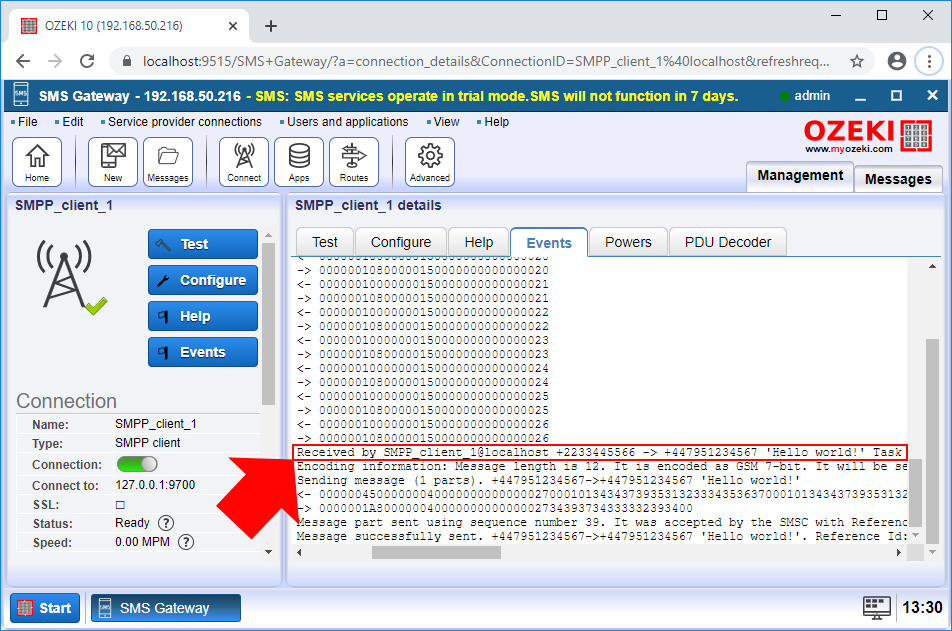Switch to the Messages tab at right

coord(898,179)
